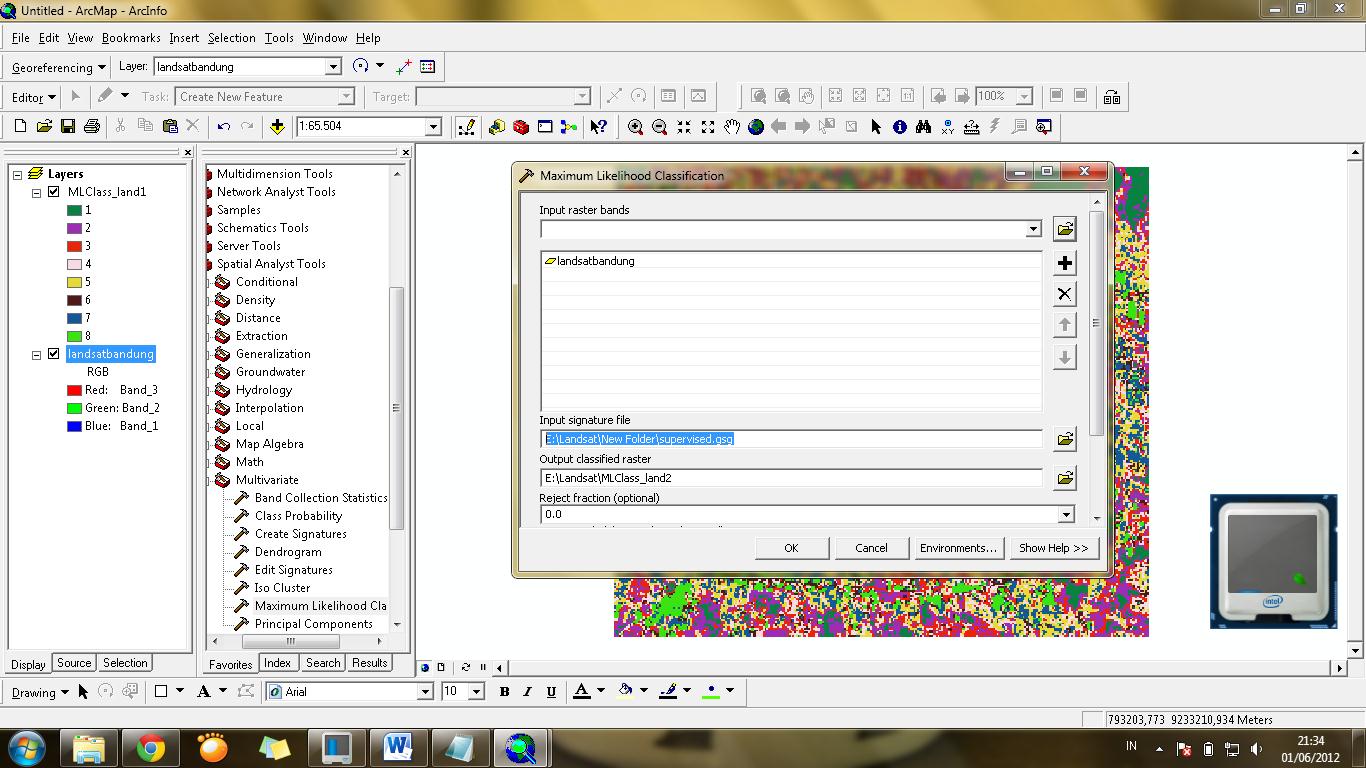Image resolution: width=1366 pixels, height=768 pixels.
Task: Switch to the Search tab in ArcToolbox
Action: click(x=323, y=663)
